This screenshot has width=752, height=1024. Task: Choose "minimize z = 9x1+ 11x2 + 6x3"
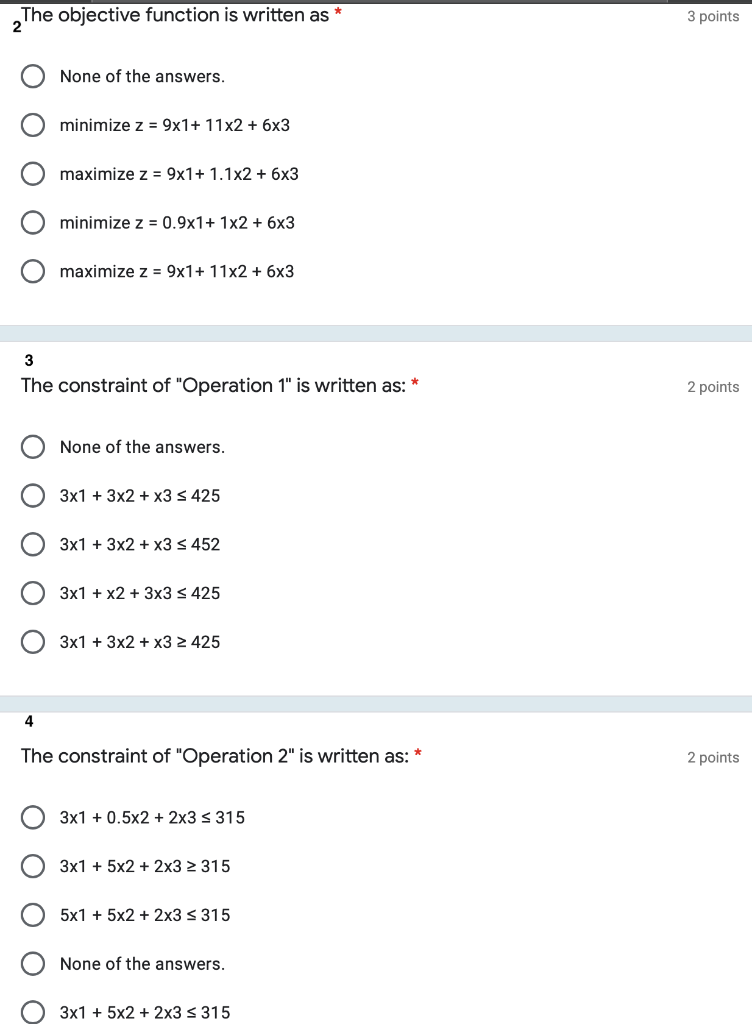coord(33,125)
